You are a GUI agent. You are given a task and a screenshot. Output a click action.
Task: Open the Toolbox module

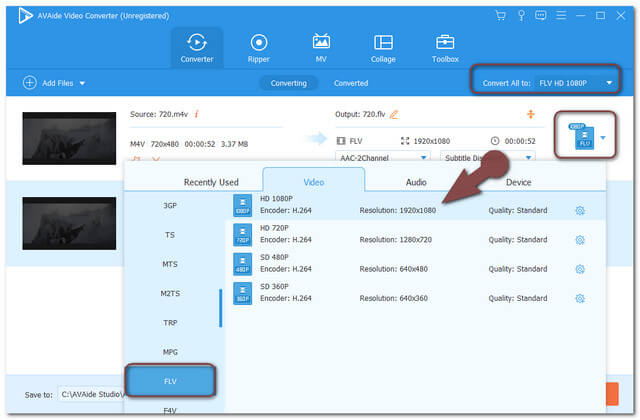coord(445,48)
